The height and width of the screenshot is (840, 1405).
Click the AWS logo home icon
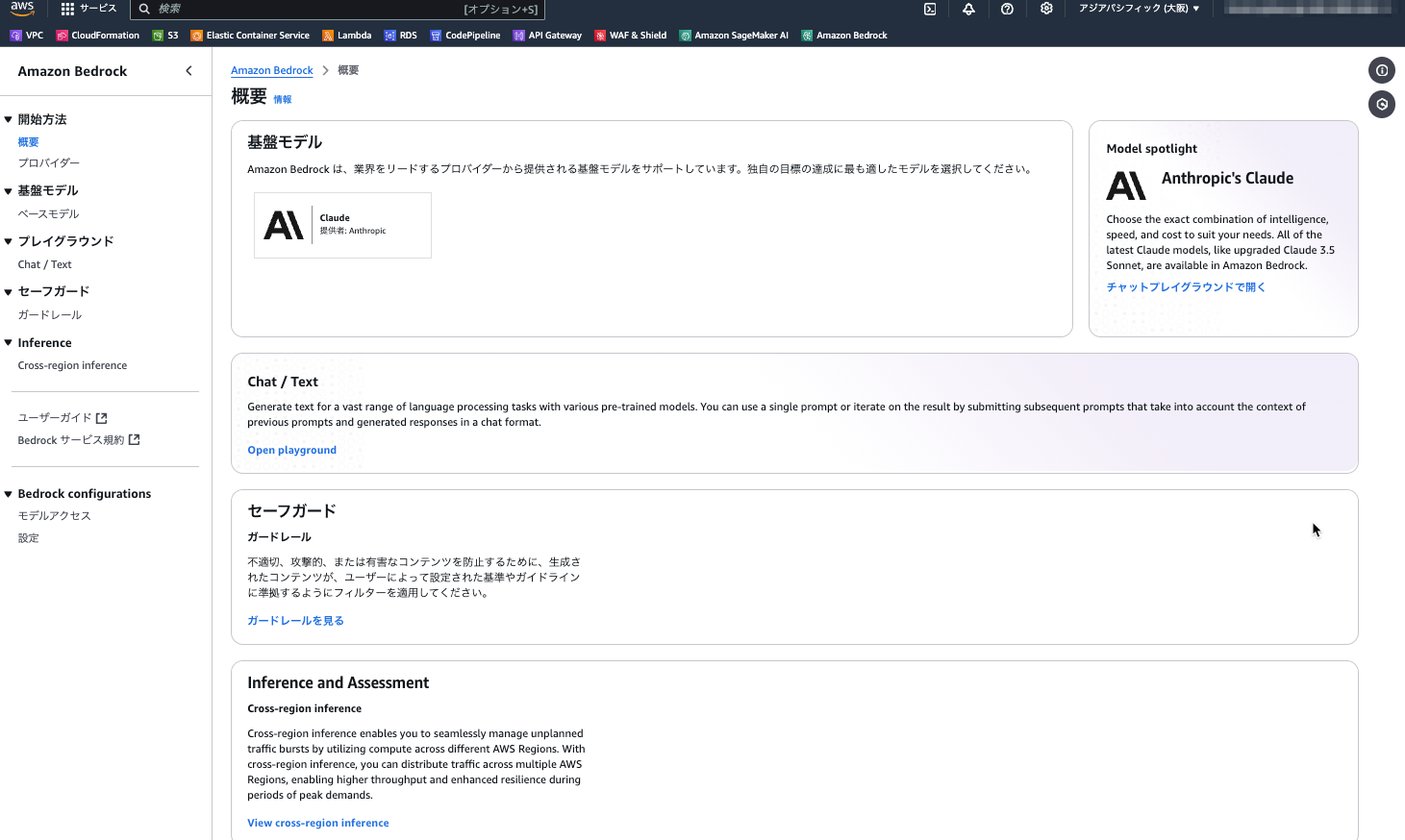22,9
